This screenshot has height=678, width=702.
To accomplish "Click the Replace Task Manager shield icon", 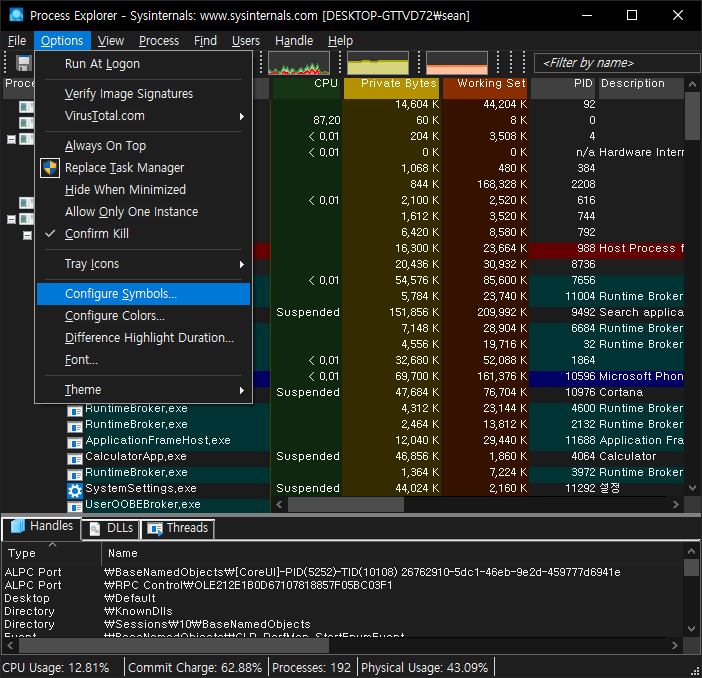I will 50,168.
